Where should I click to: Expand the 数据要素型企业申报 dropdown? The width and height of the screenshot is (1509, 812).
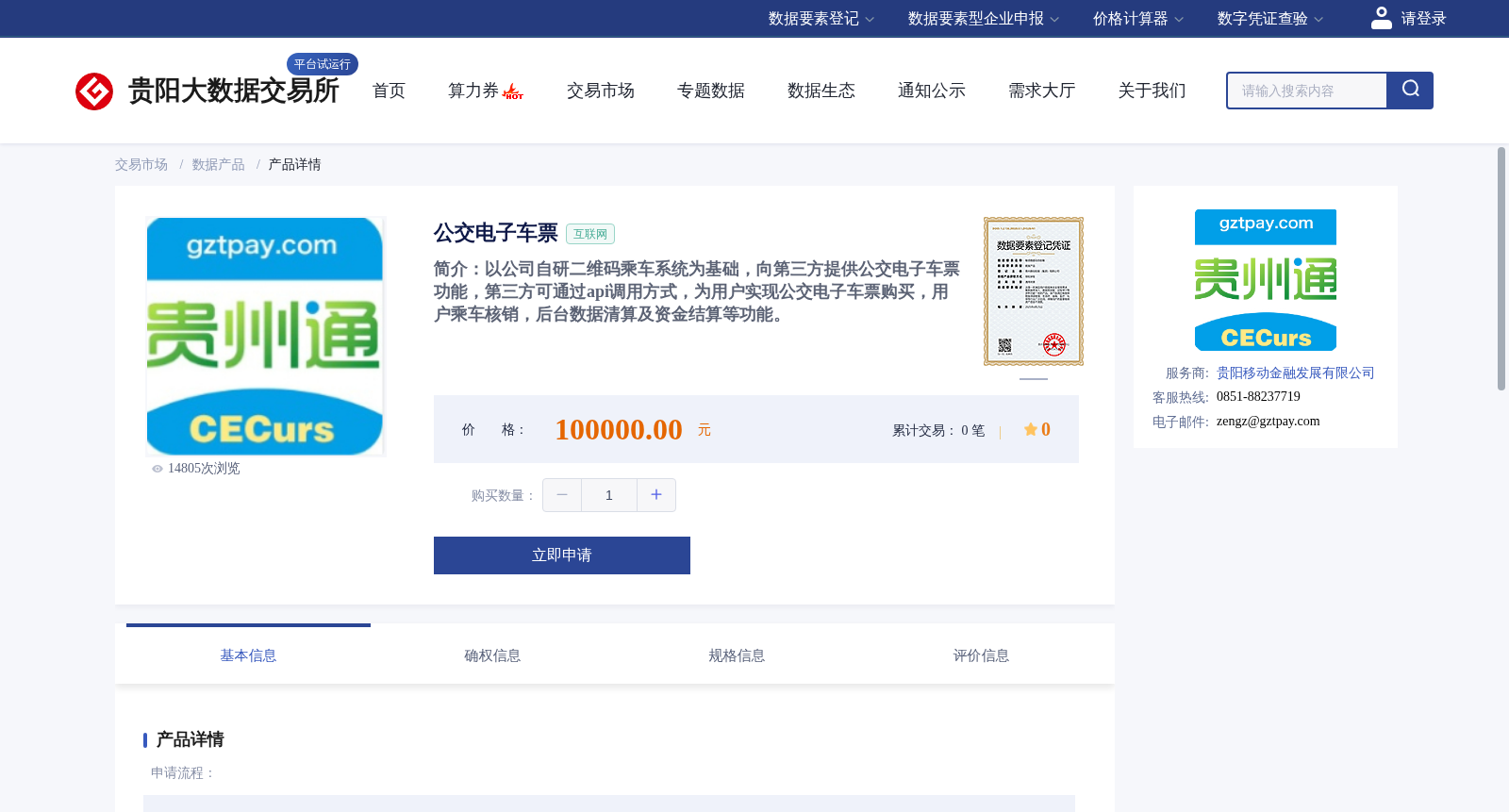click(984, 19)
